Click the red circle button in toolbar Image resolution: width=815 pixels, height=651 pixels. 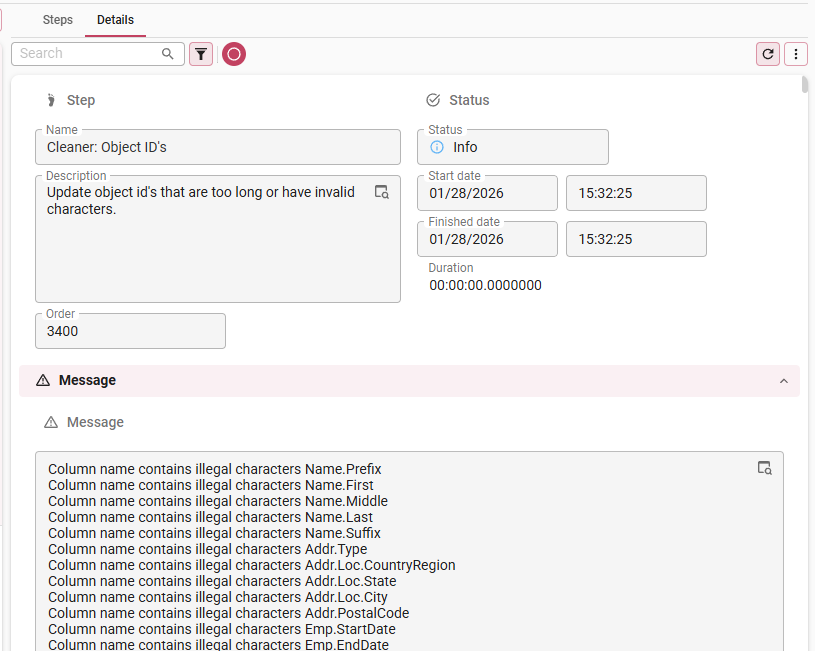(x=233, y=54)
